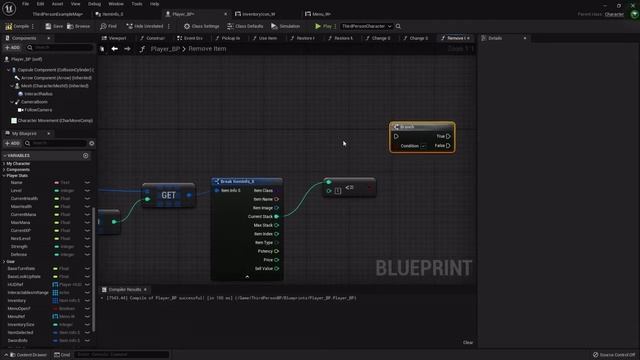
Task: Switch to the InventoryIcon widget tab
Action: (x=255, y=14)
